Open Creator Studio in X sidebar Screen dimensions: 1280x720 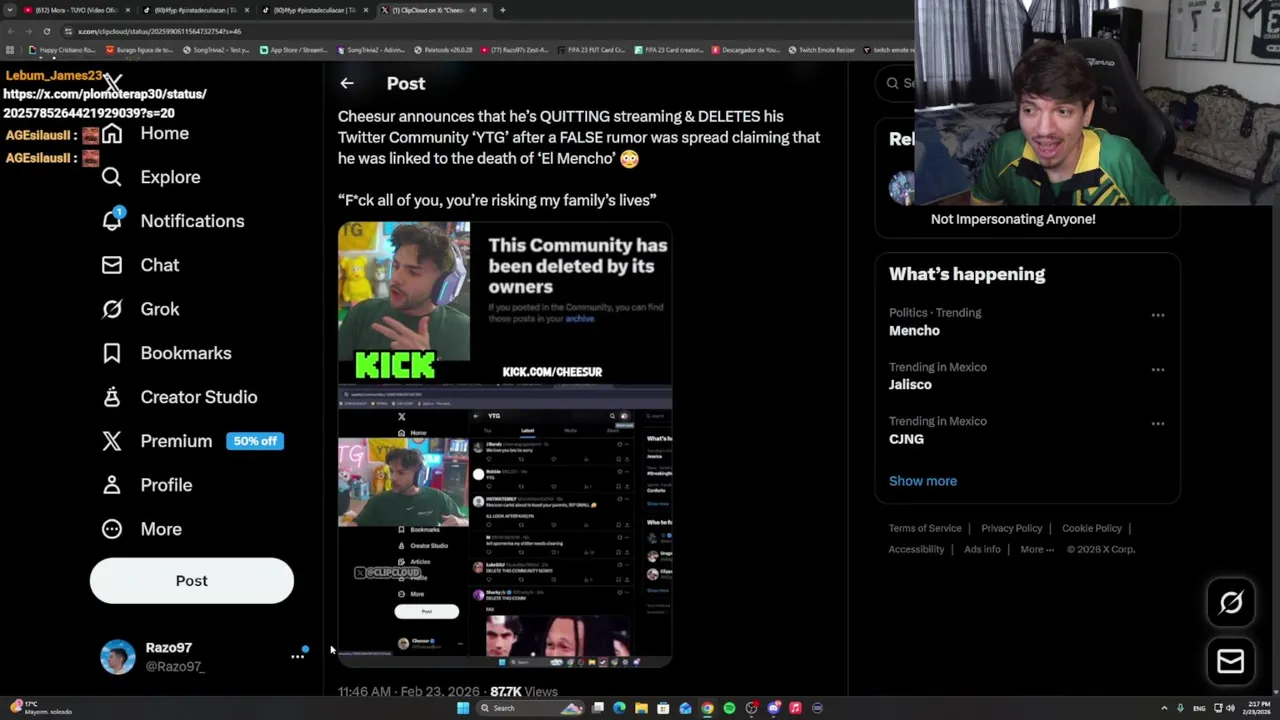pyautogui.click(x=179, y=397)
